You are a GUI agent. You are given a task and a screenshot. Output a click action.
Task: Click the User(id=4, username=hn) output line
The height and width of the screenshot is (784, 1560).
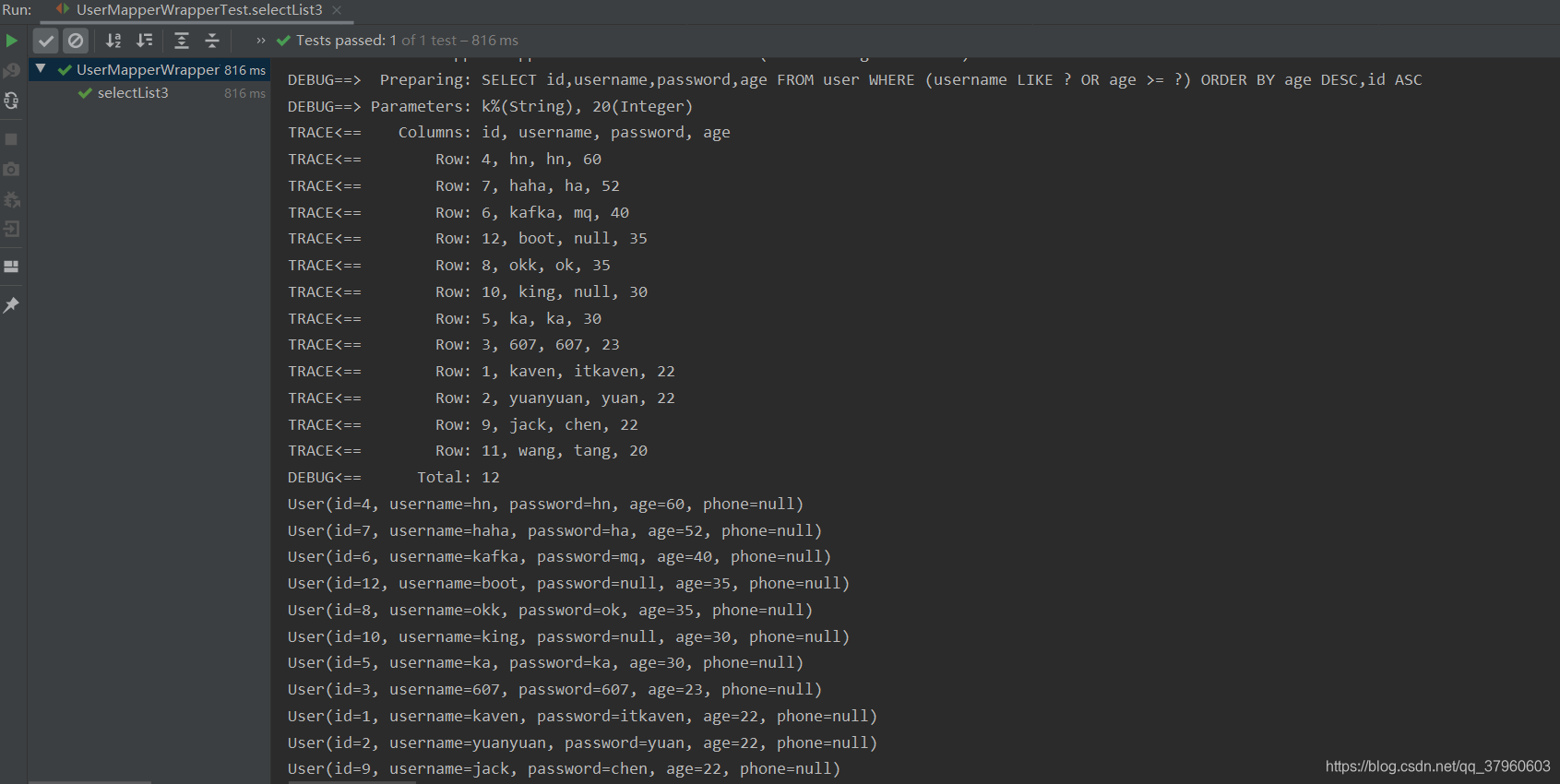[x=546, y=505]
